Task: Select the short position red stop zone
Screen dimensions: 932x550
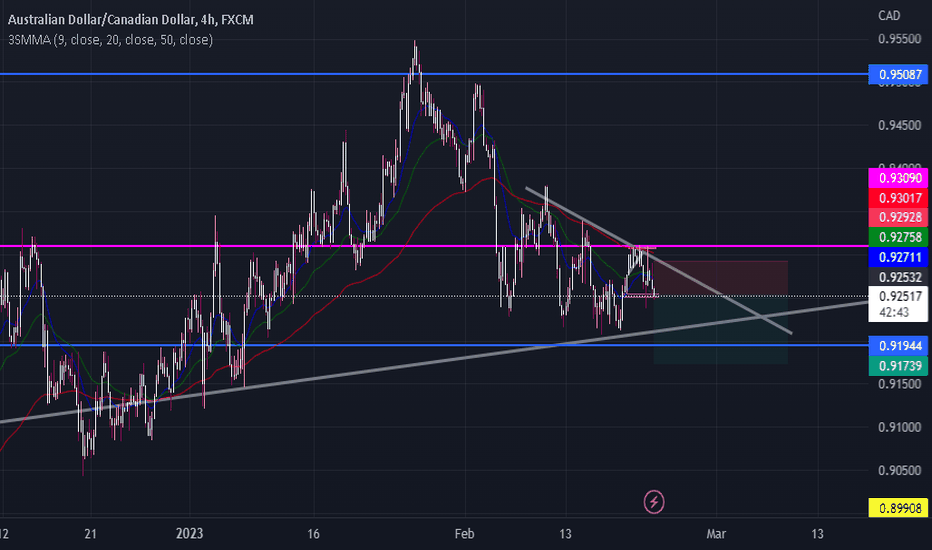Action: pos(721,278)
